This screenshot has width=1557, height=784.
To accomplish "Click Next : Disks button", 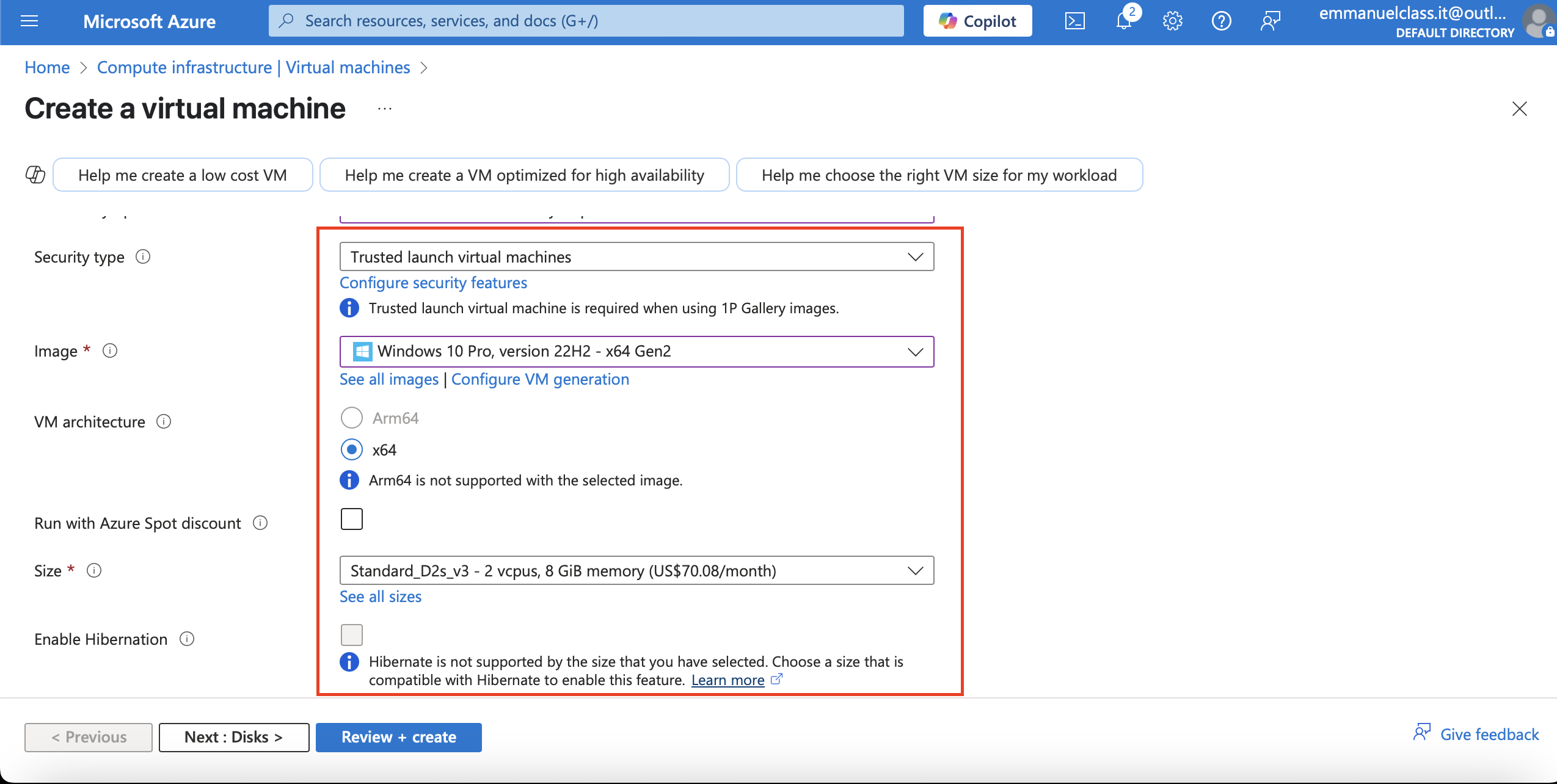I will tap(234, 737).
